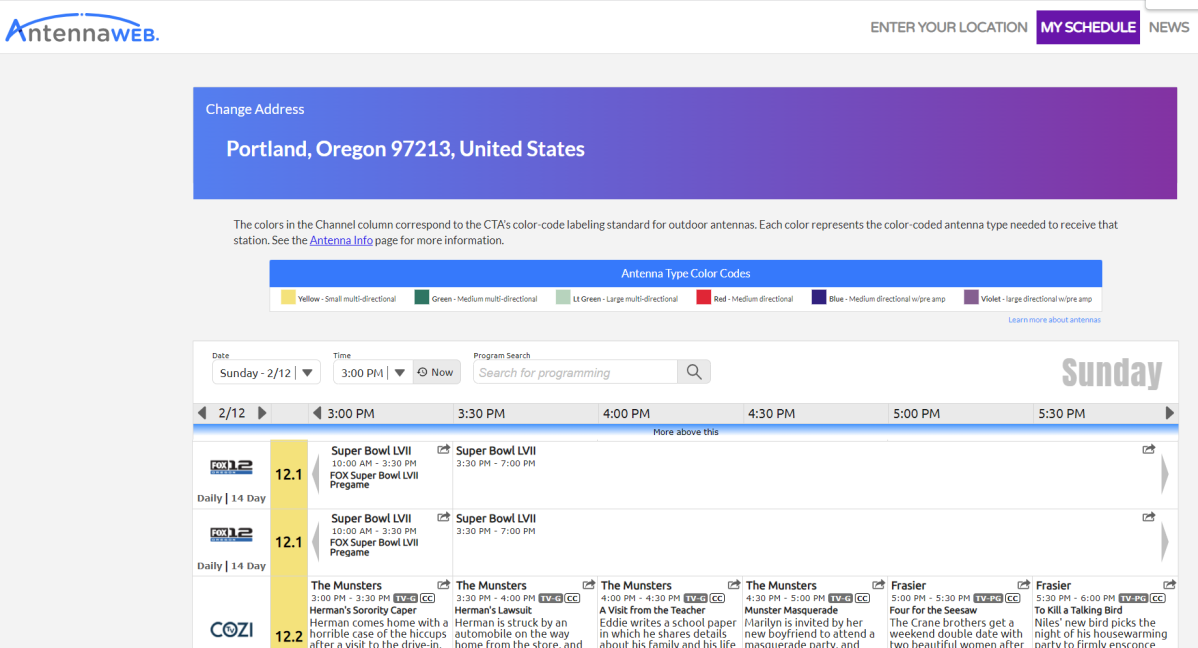Share The Munsters Munster Masquerade episode
This screenshot has height=648, width=1198.
point(879,585)
